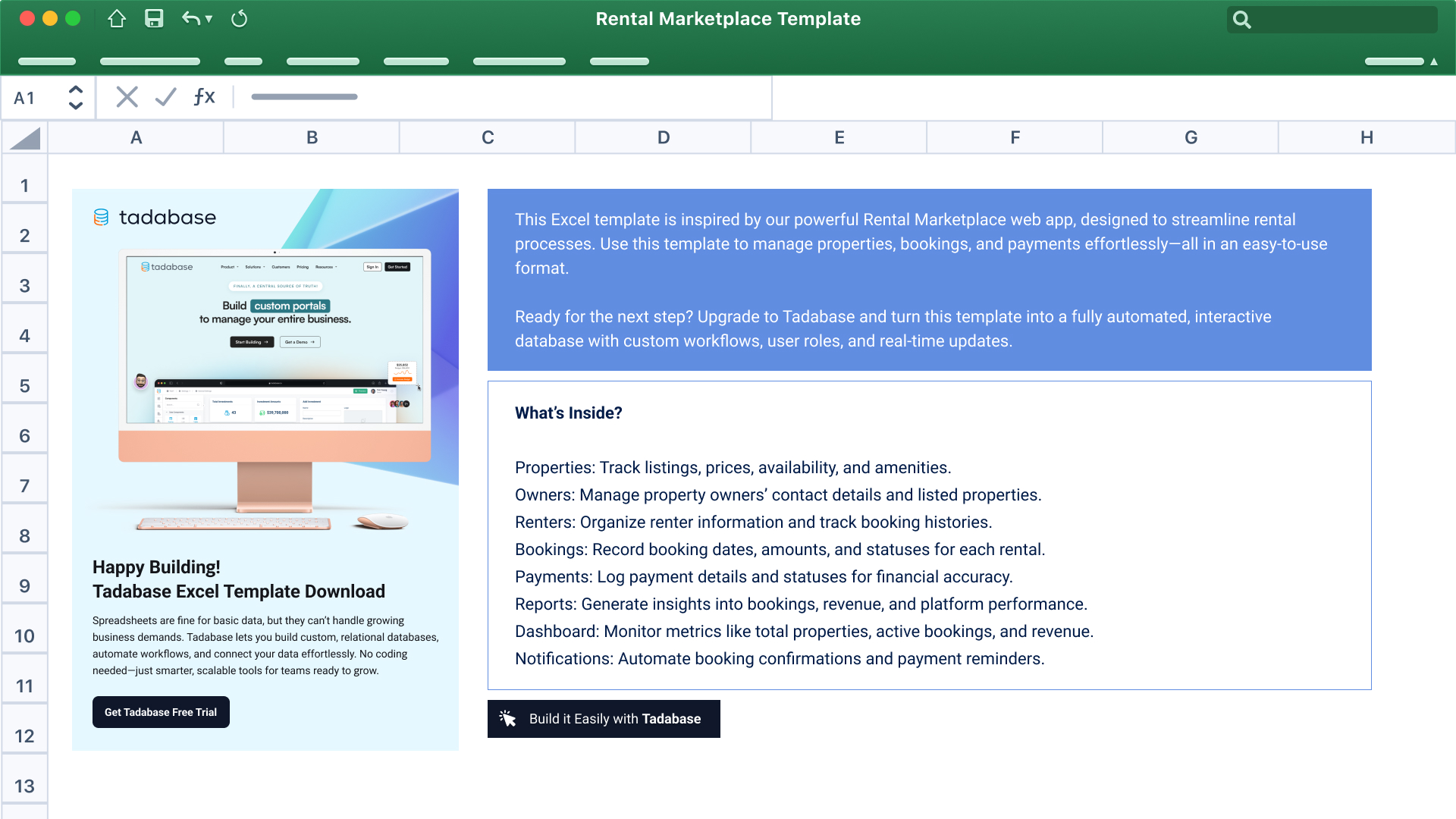Select column D header
Image resolution: width=1456 pixels, height=819 pixels.
pyautogui.click(x=664, y=138)
